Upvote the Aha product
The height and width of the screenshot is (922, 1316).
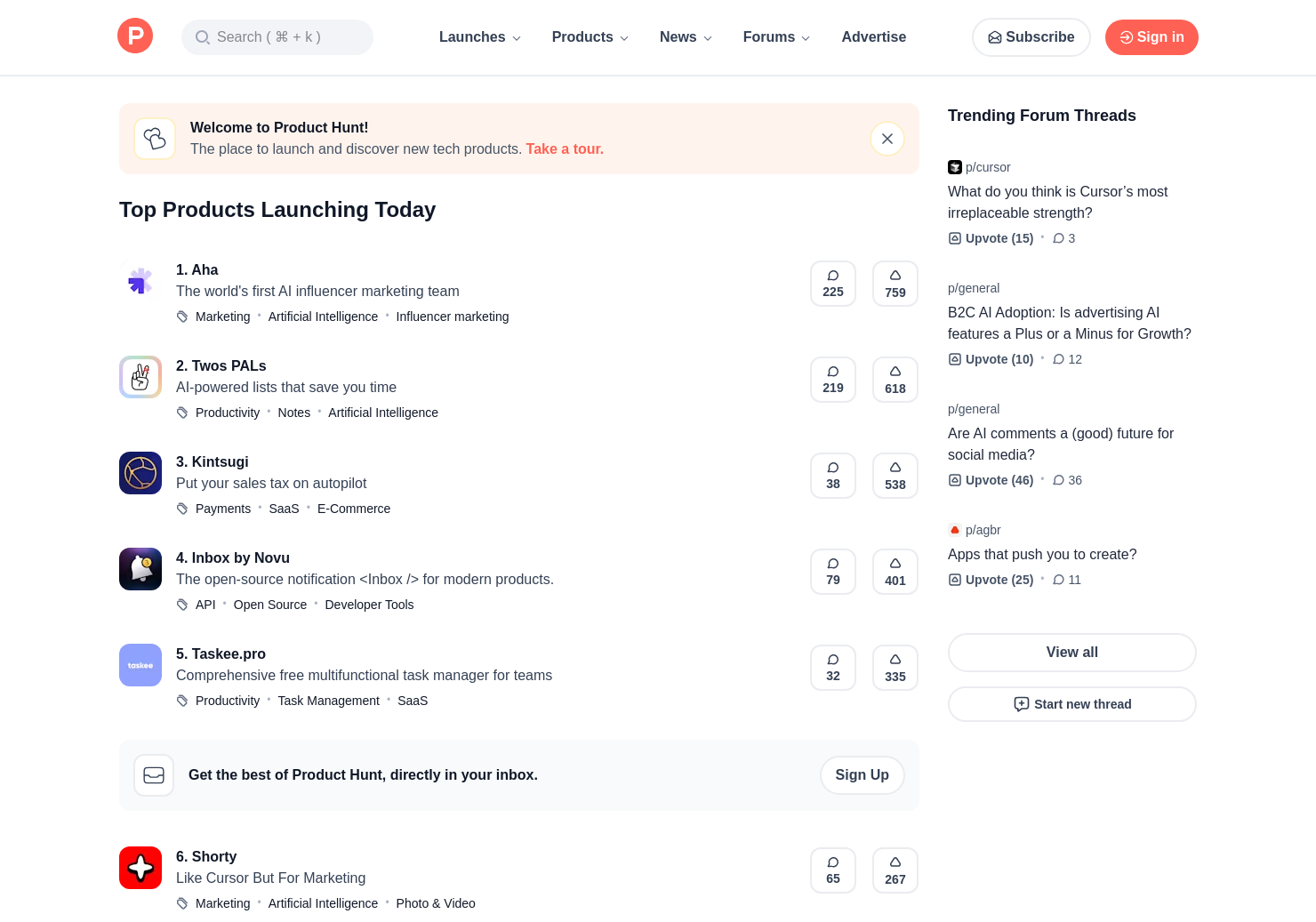(x=895, y=284)
